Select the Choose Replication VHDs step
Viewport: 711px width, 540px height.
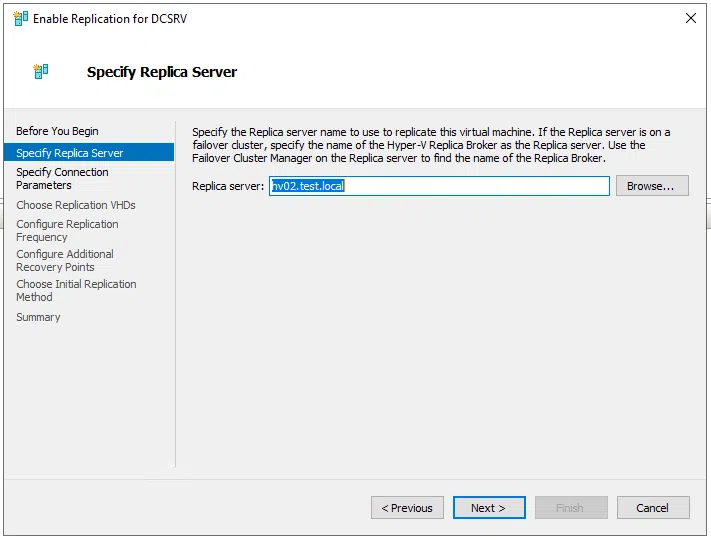tap(76, 205)
